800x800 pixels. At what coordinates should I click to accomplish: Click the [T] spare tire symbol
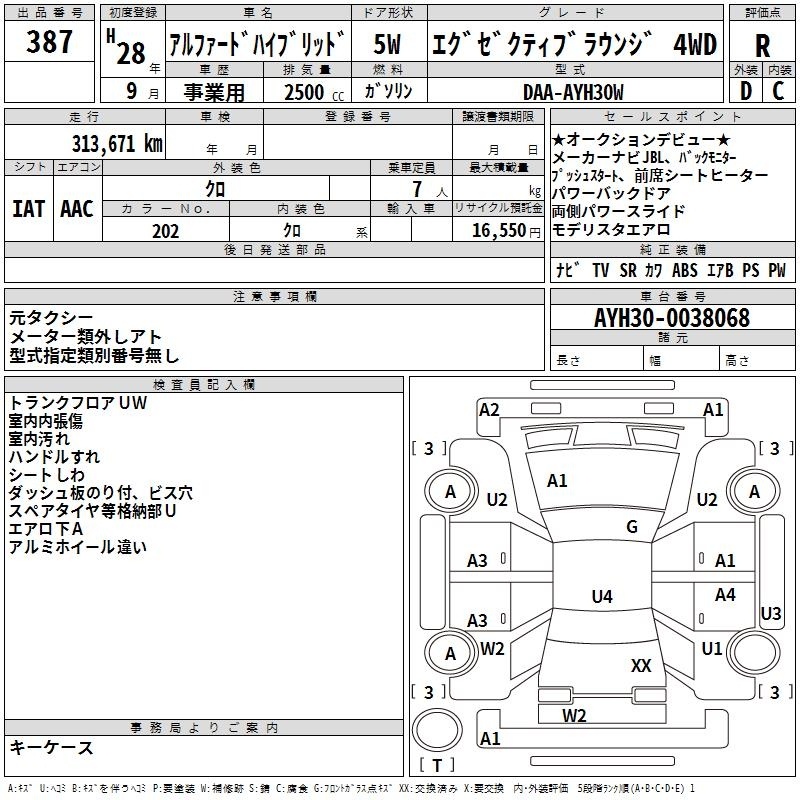pos(437,766)
